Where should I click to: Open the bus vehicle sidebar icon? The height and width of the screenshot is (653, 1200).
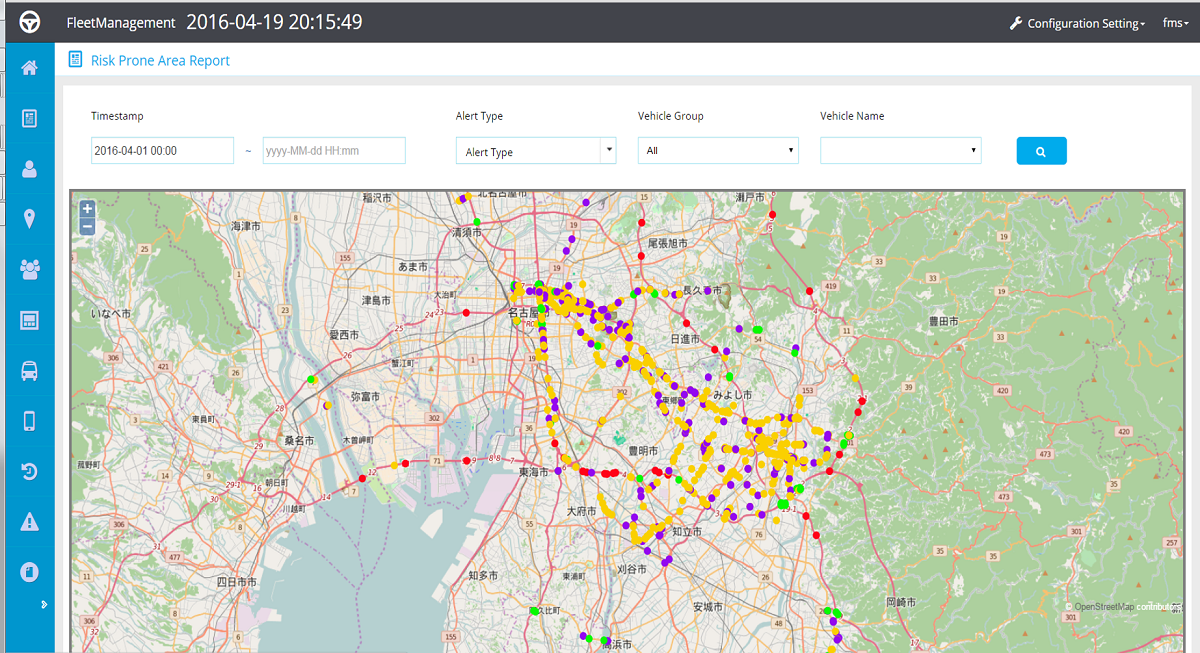click(29, 371)
